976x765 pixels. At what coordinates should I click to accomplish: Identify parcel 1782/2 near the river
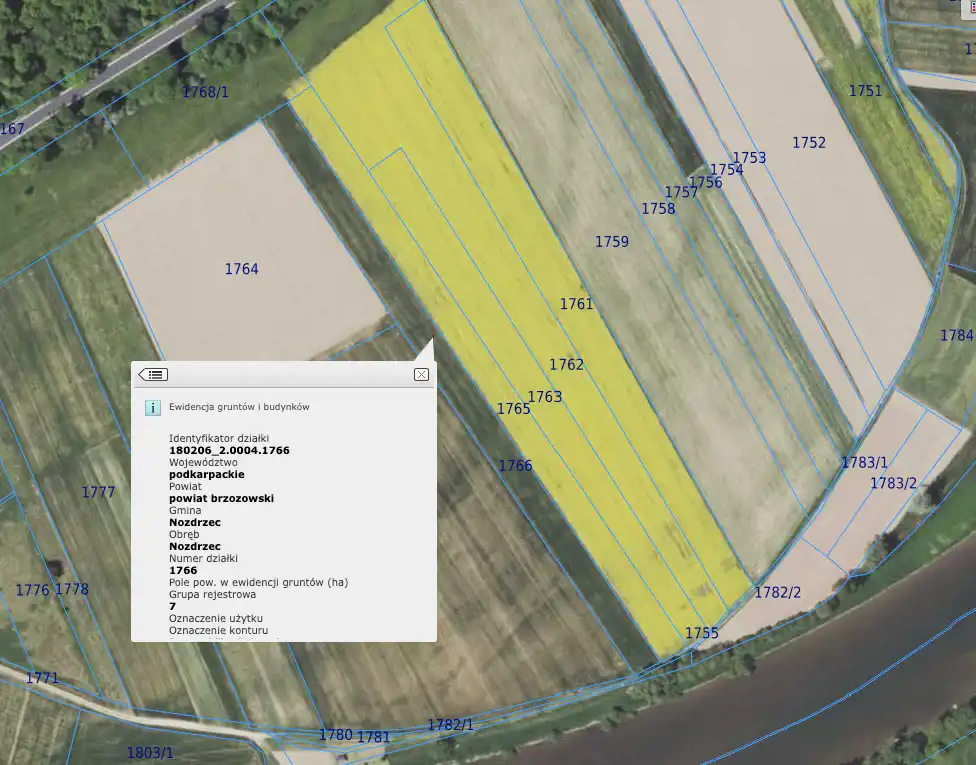[x=777, y=592]
